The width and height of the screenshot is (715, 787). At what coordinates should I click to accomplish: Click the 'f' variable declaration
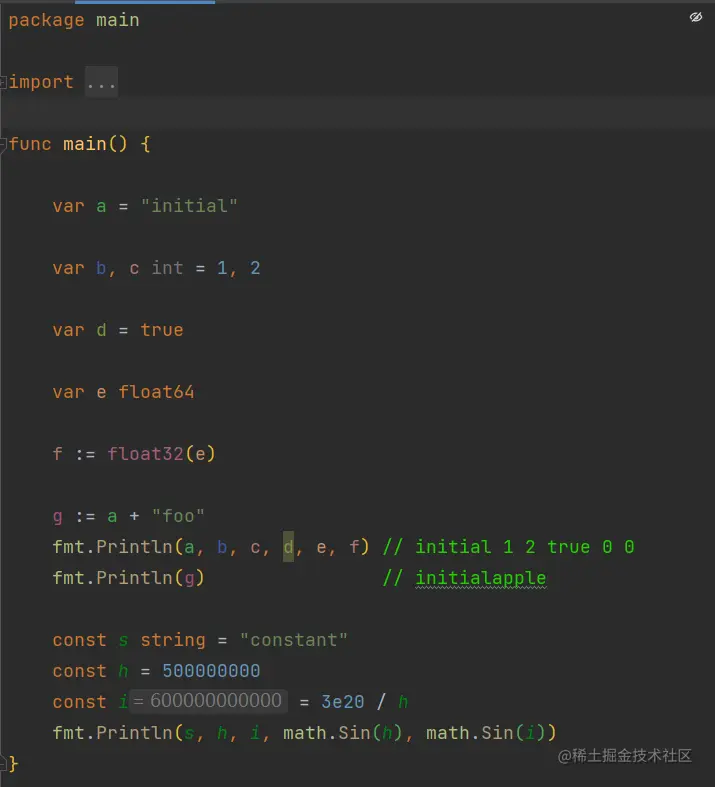tap(58, 454)
